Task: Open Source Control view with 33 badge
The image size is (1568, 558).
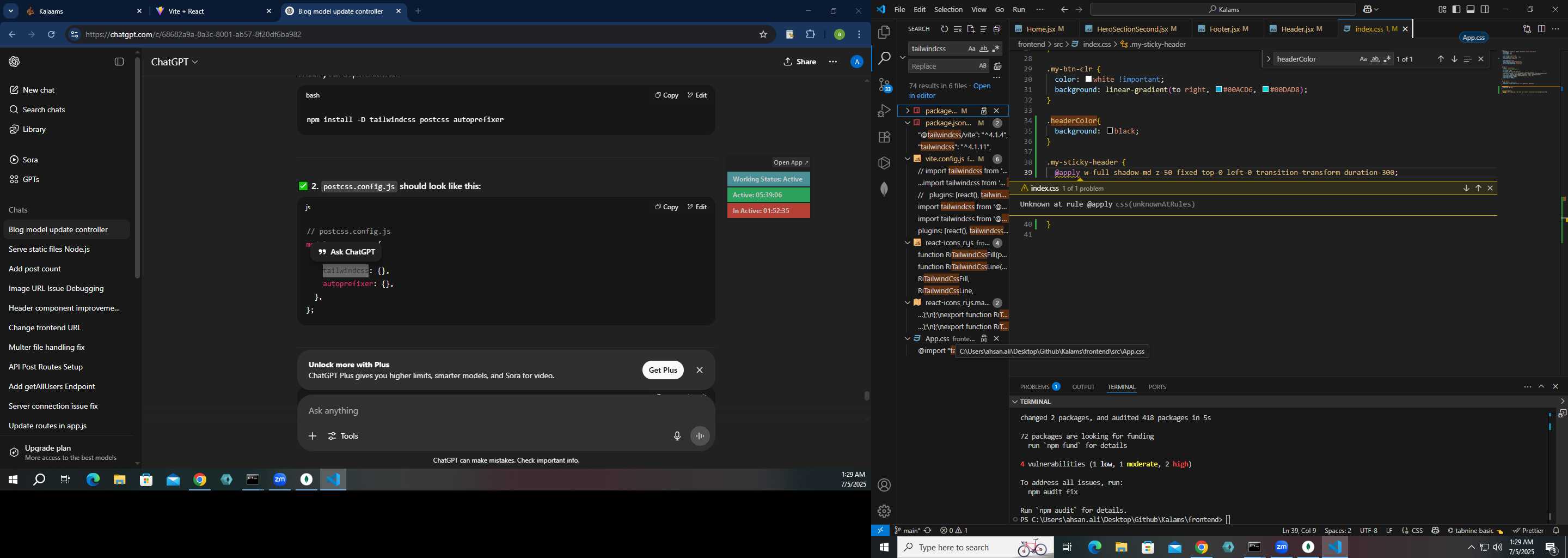Action: pyautogui.click(x=884, y=86)
